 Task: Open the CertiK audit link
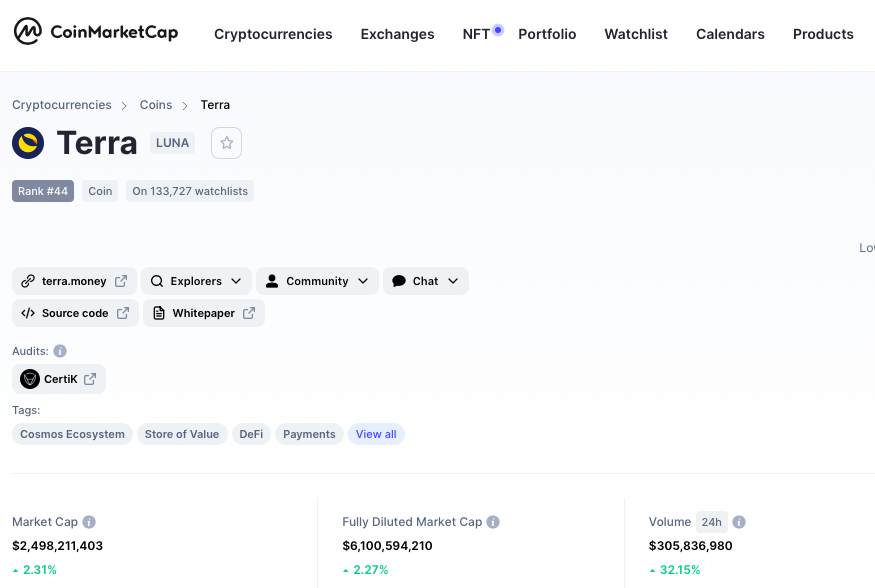59,379
